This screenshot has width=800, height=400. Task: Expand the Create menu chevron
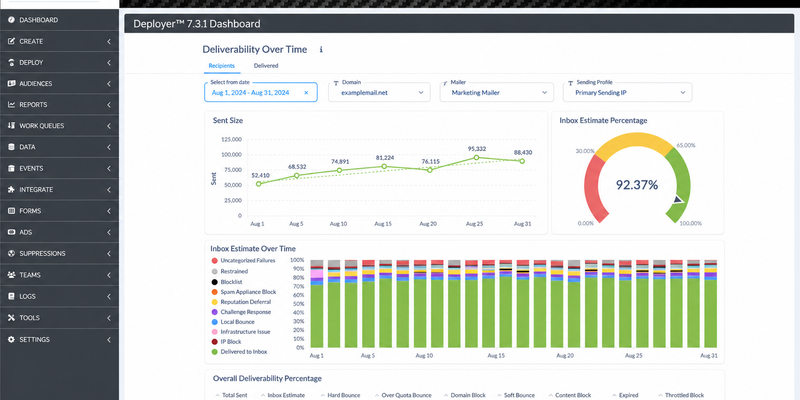(109, 41)
